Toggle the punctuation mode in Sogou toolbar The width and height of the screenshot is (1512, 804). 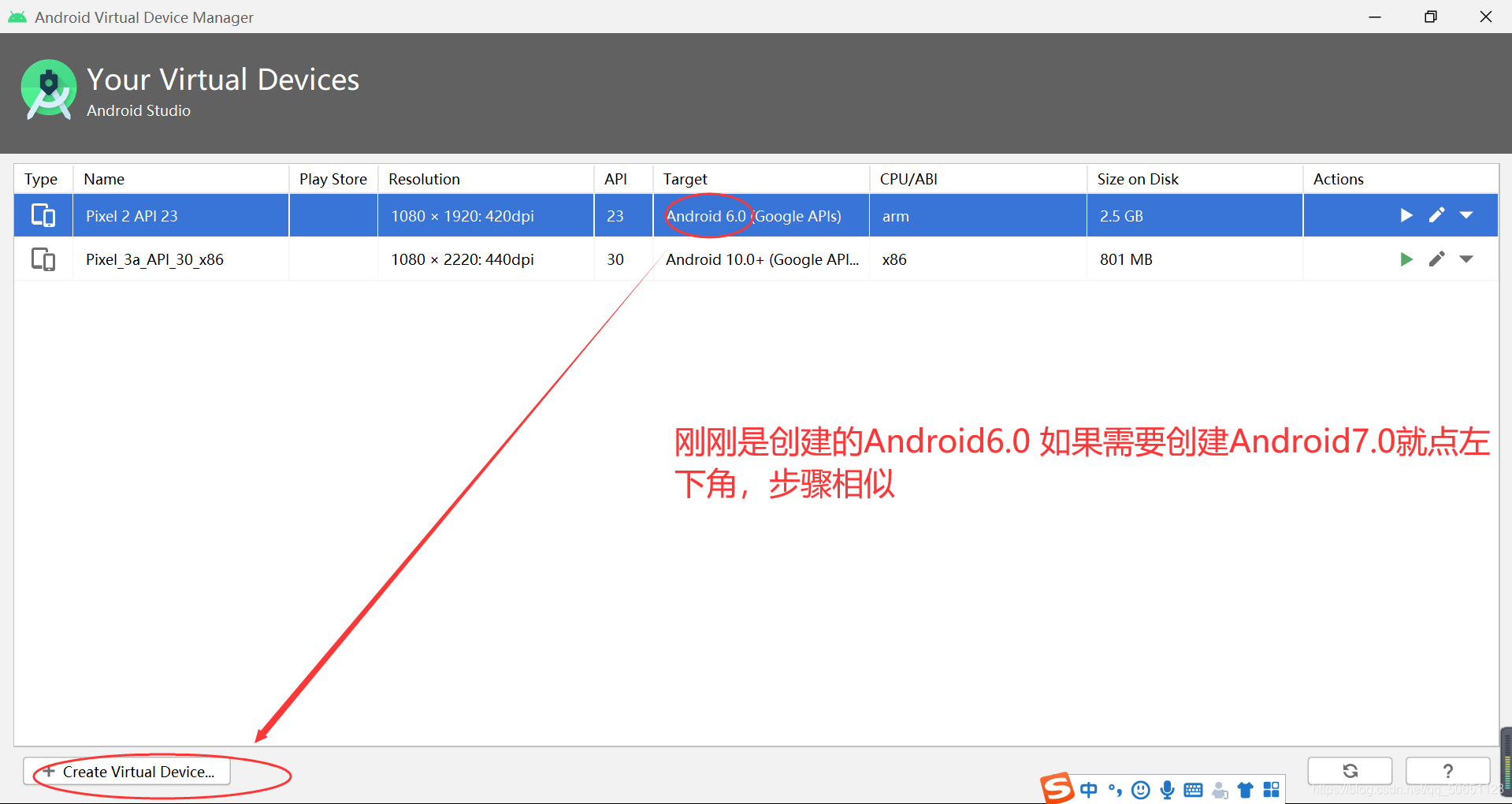(1115, 790)
